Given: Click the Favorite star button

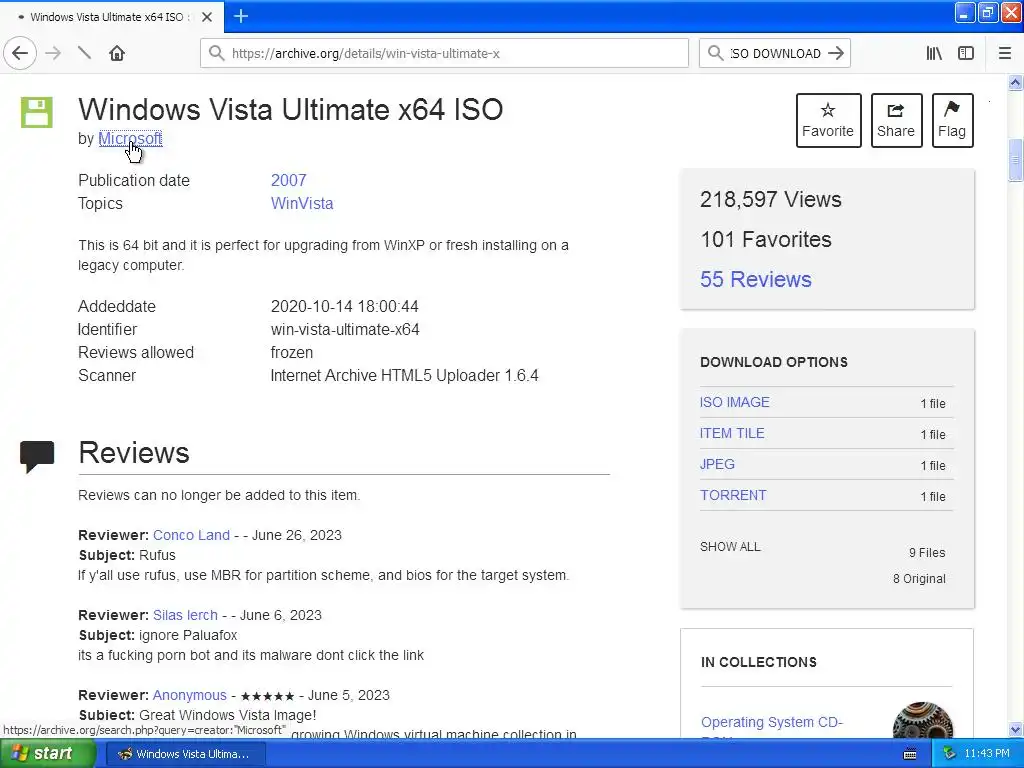Looking at the screenshot, I should click(x=828, y=120).
